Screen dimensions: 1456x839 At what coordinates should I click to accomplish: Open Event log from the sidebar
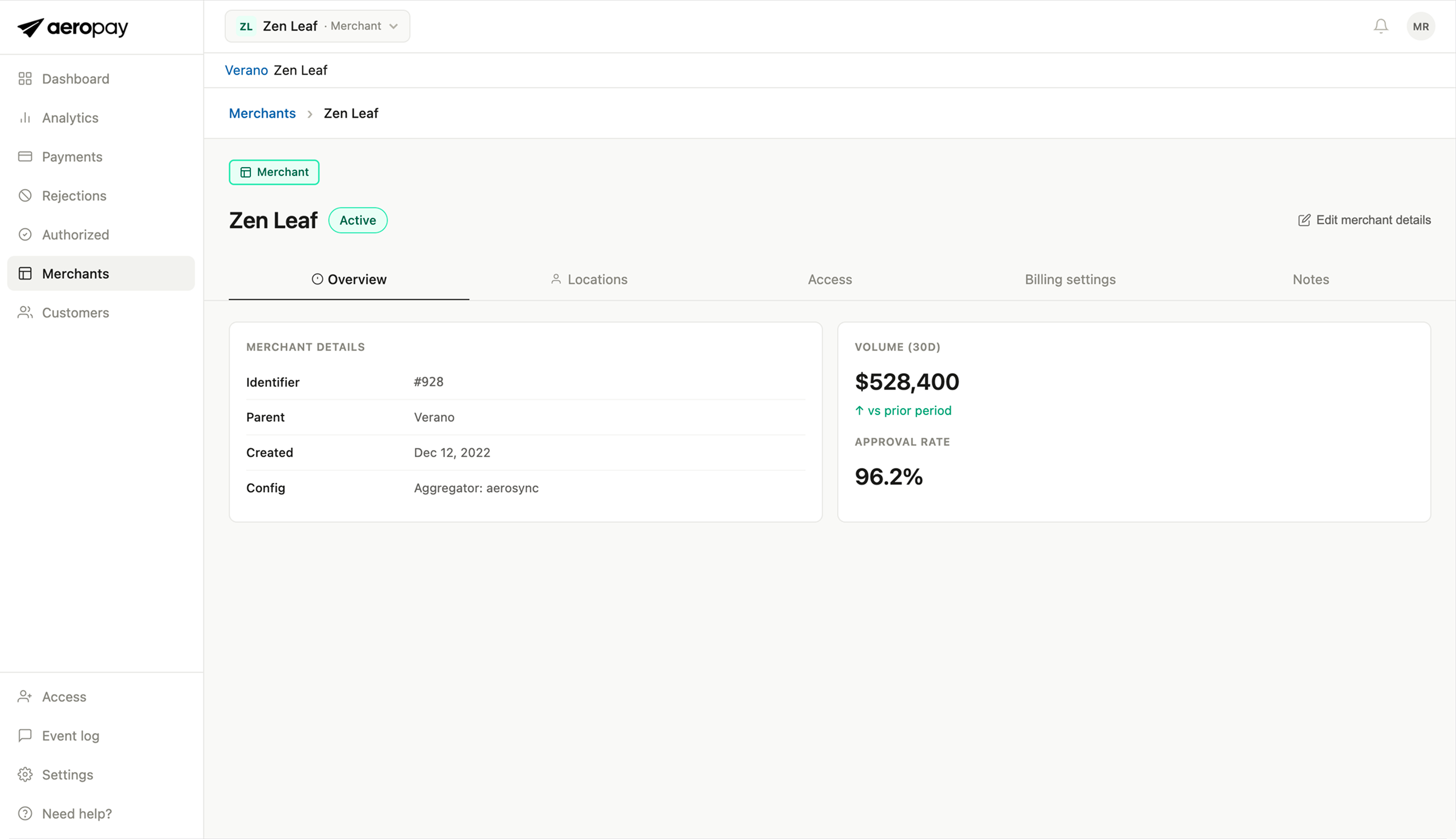101,736
